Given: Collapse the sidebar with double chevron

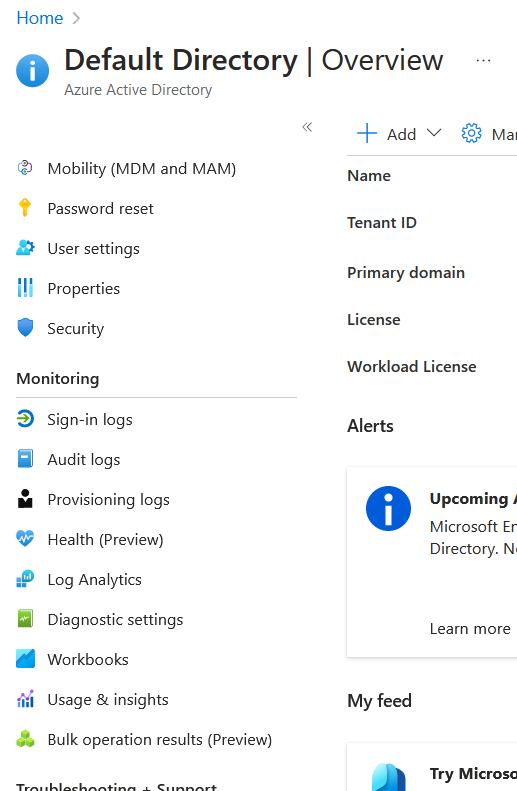Looking at the screenshot, I should 307,127.
